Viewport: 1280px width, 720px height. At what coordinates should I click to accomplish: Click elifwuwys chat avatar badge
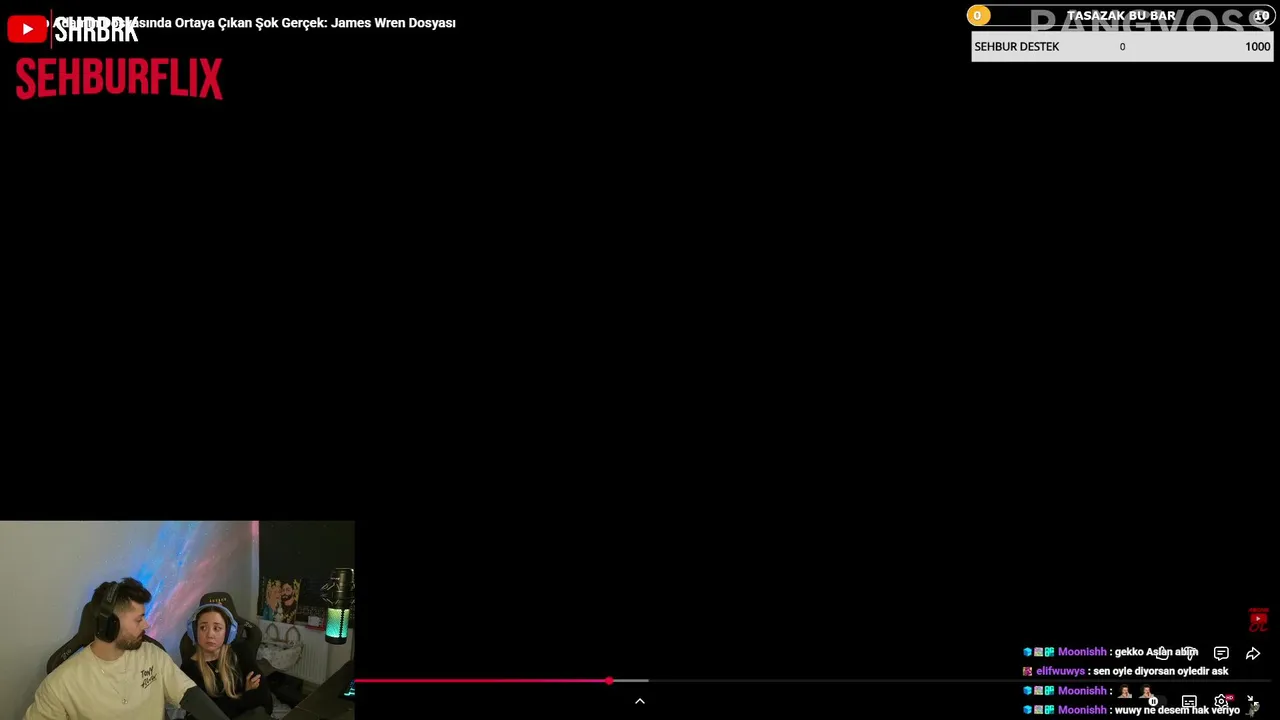(1027, 672)
